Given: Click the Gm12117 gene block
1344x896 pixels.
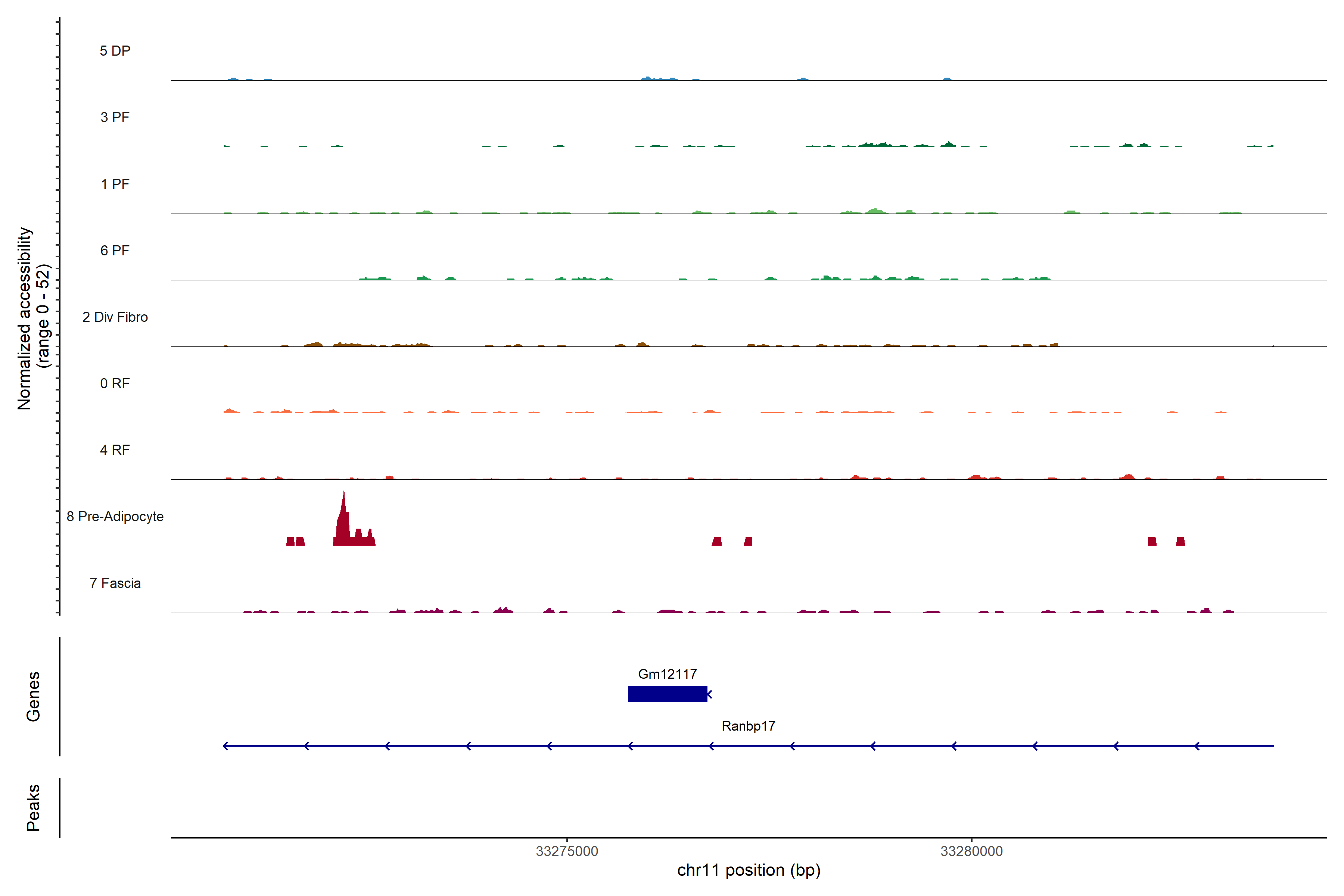Looking at the screenshot, I should point(668,694).
